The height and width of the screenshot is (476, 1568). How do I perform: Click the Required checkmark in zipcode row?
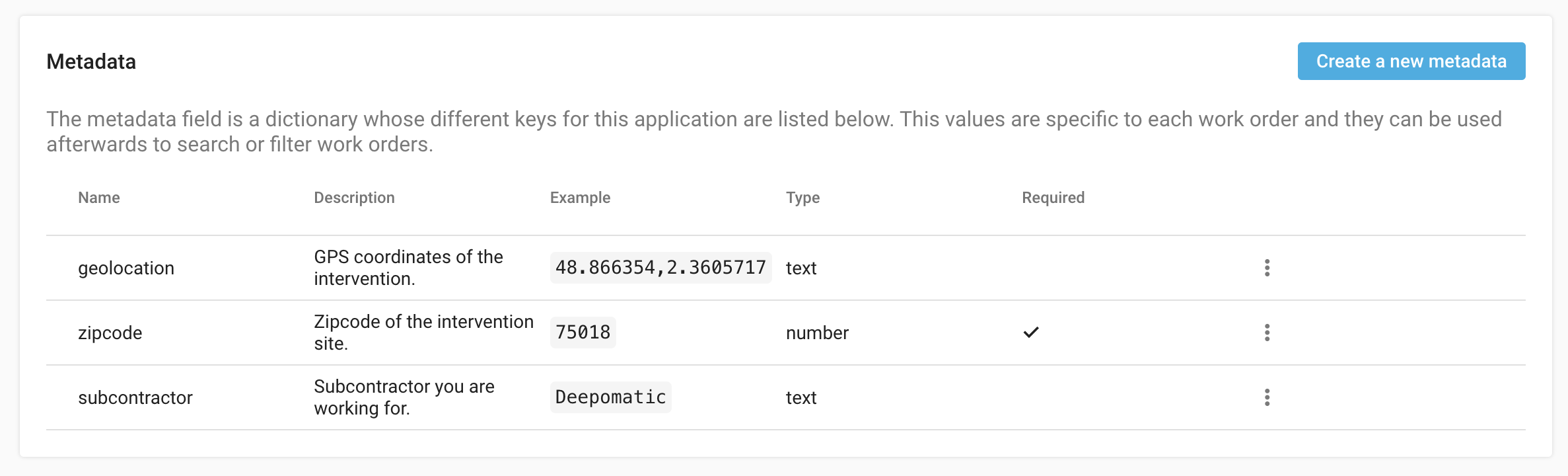pyautogui.click(x=1031, y=333)
